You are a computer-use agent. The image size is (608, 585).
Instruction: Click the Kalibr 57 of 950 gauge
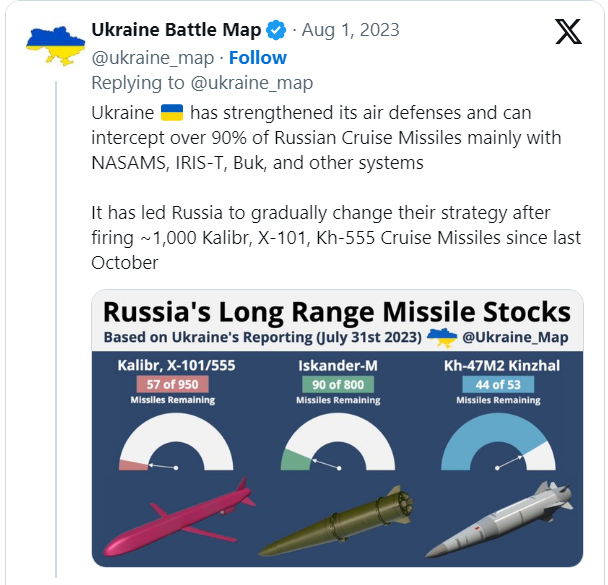point(176,442)
